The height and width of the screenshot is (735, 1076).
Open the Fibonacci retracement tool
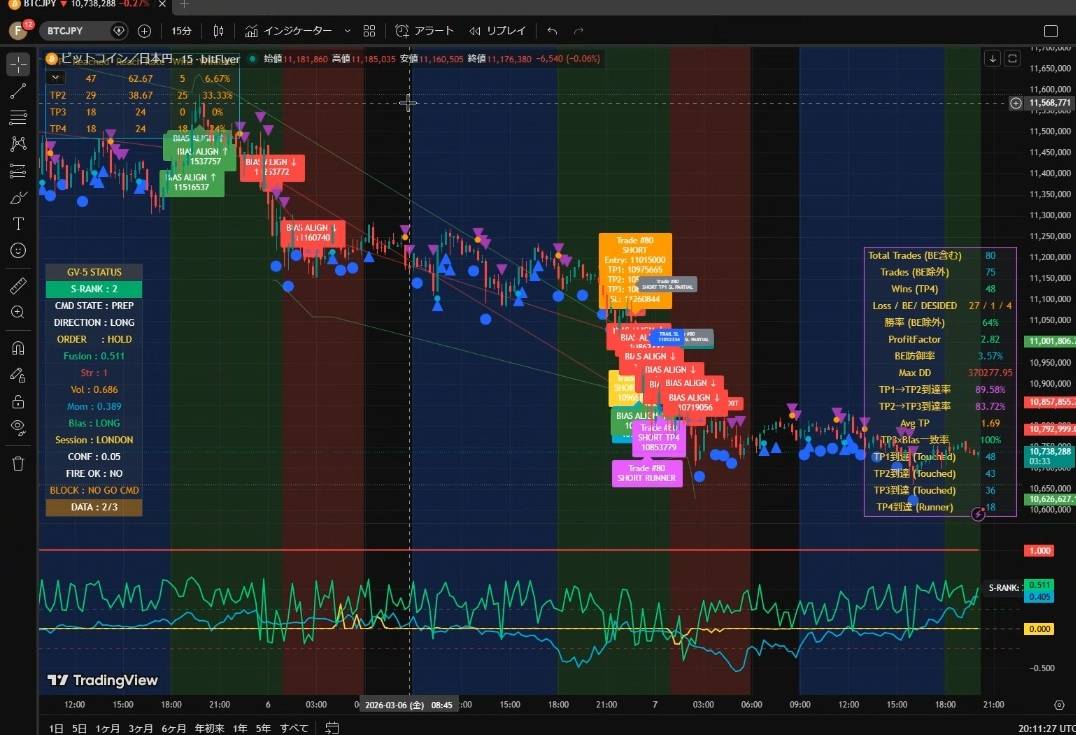pyautogui.click(x=18, y=118)
